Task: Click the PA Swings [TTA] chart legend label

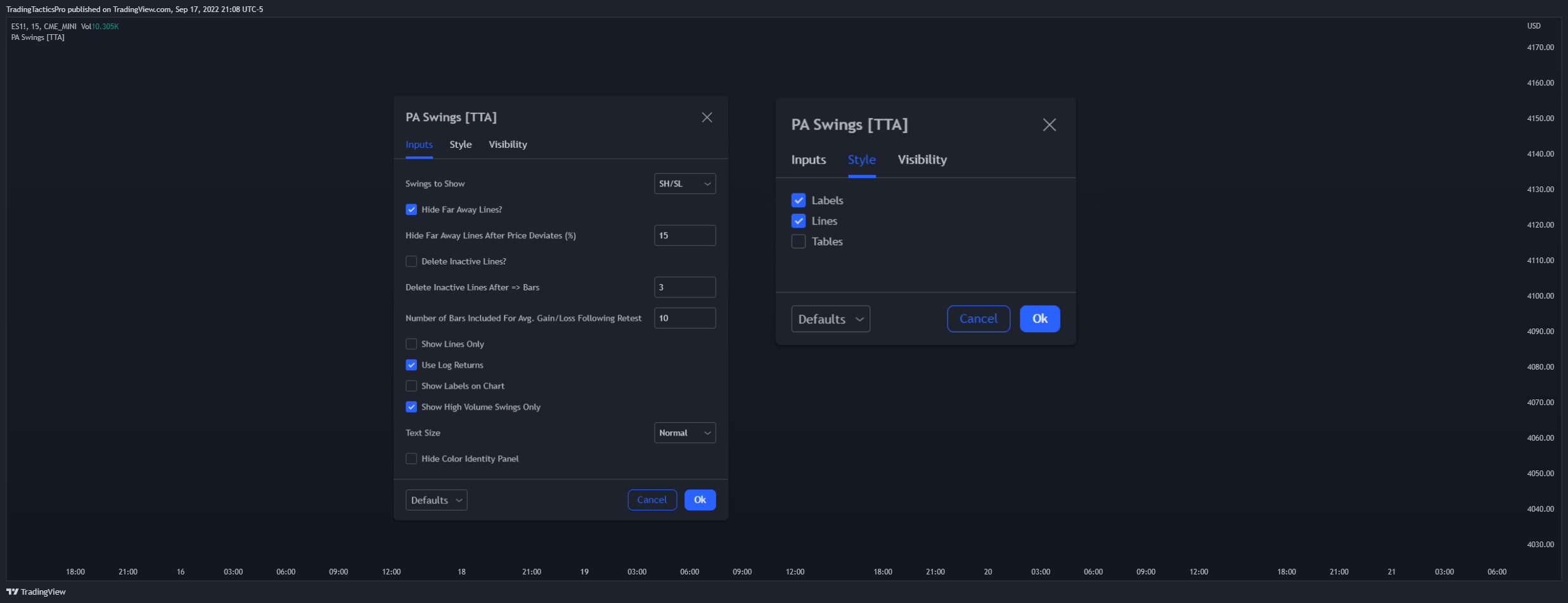Action: 38,37
